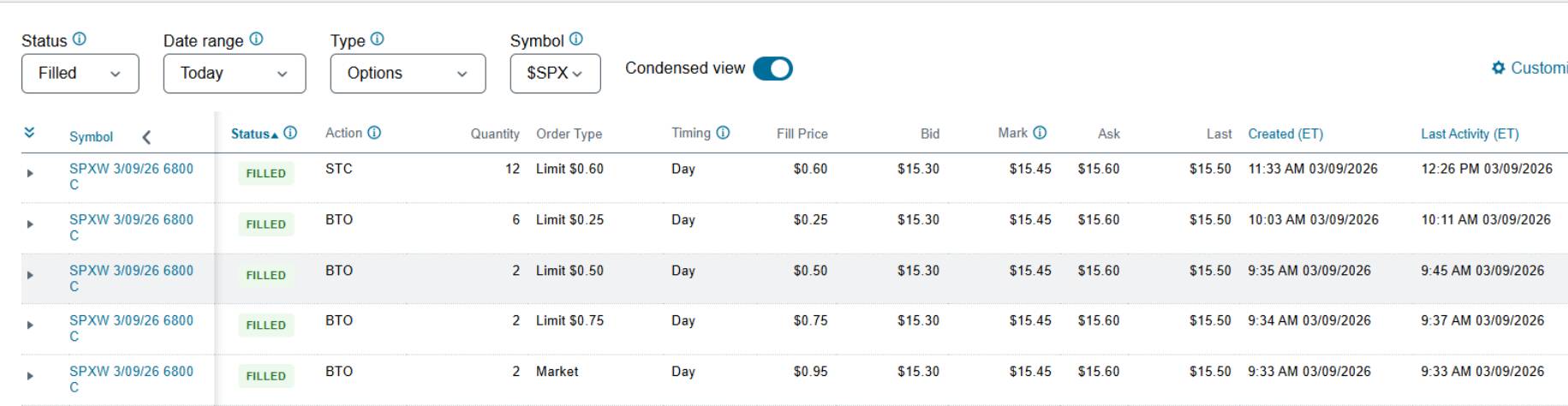
Task: Open the Date range Today dropdown
Action: click(x=234, y=74)
